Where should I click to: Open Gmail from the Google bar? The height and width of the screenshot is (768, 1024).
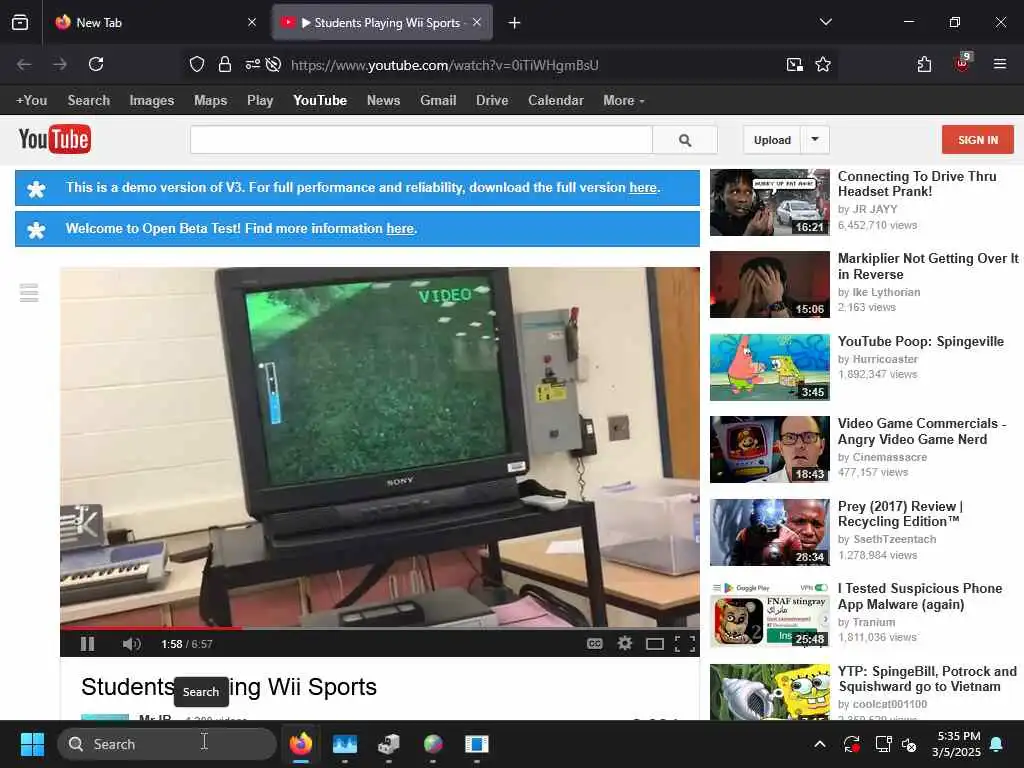click(x=438, y=101)
